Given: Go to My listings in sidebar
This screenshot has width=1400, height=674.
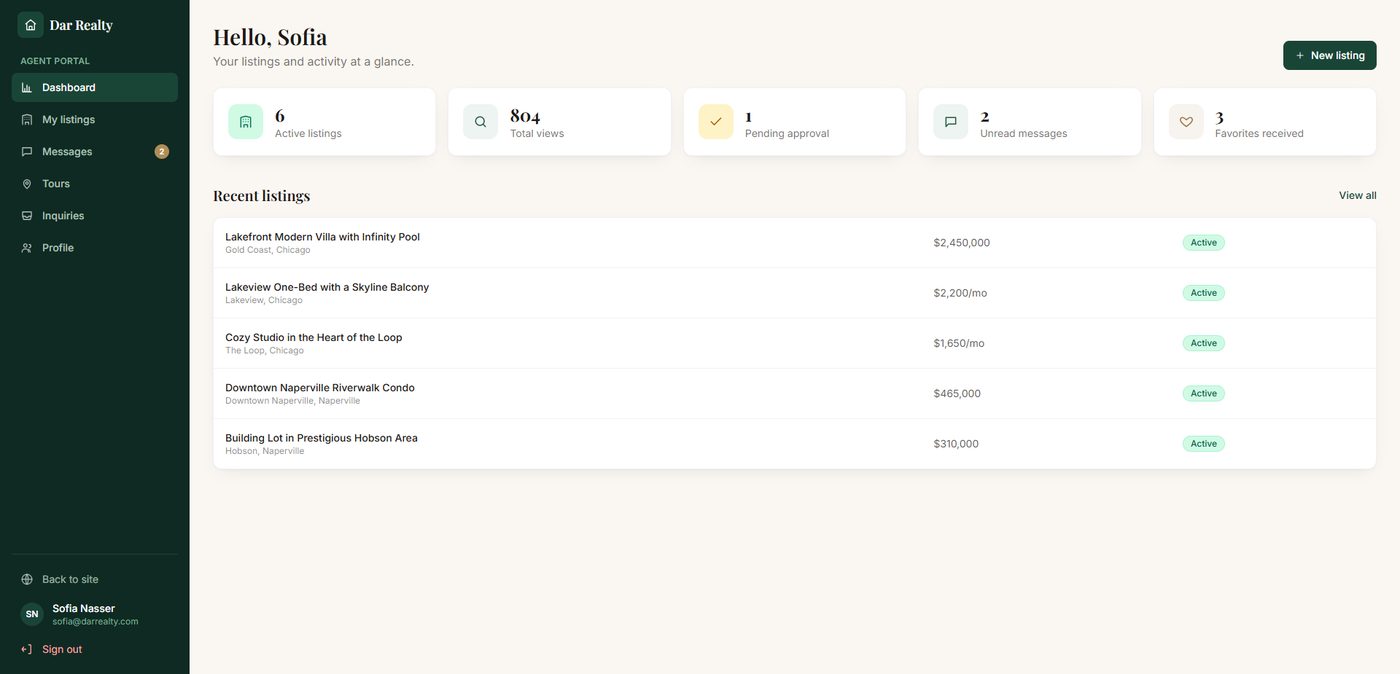Looking at the screenshot, I should click(95, 120).
